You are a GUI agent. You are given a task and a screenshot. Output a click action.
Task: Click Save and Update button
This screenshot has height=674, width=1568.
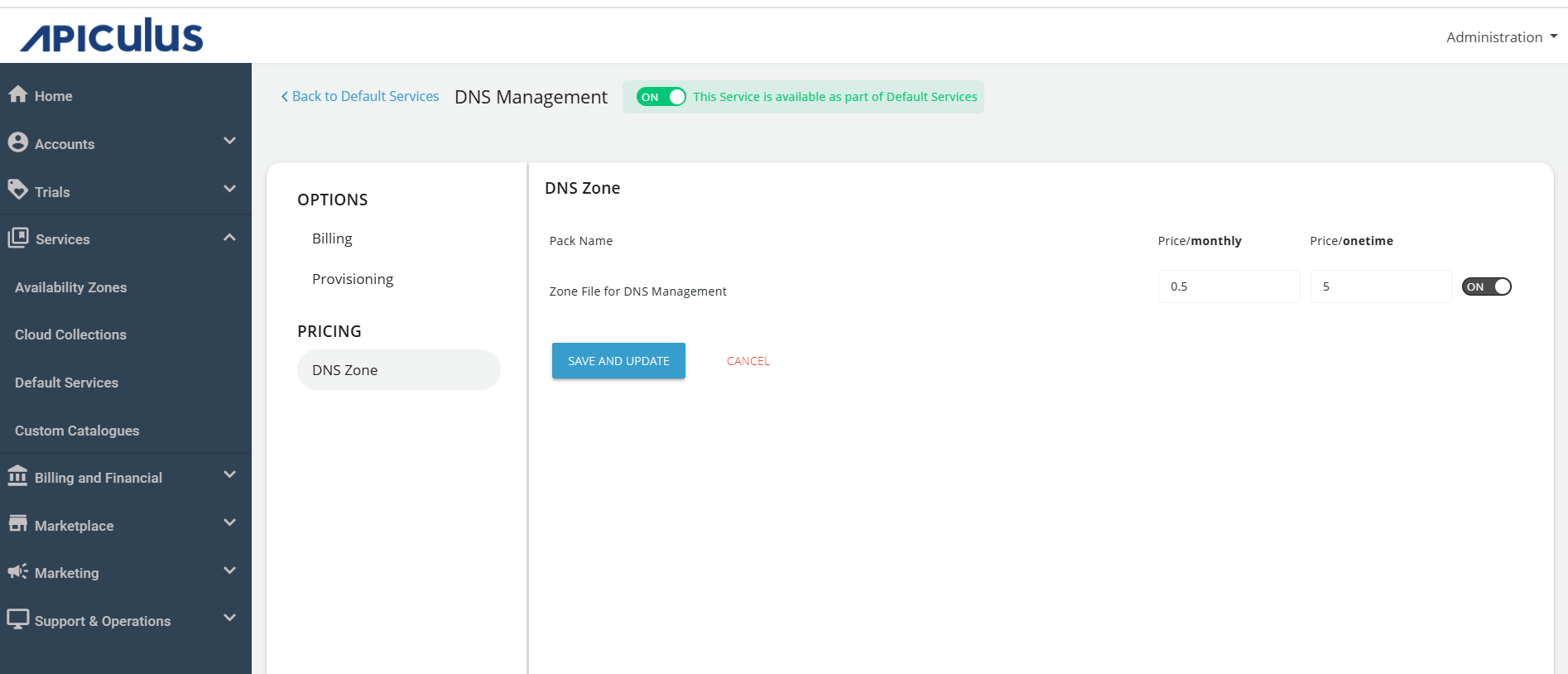[x=618, y=361]
